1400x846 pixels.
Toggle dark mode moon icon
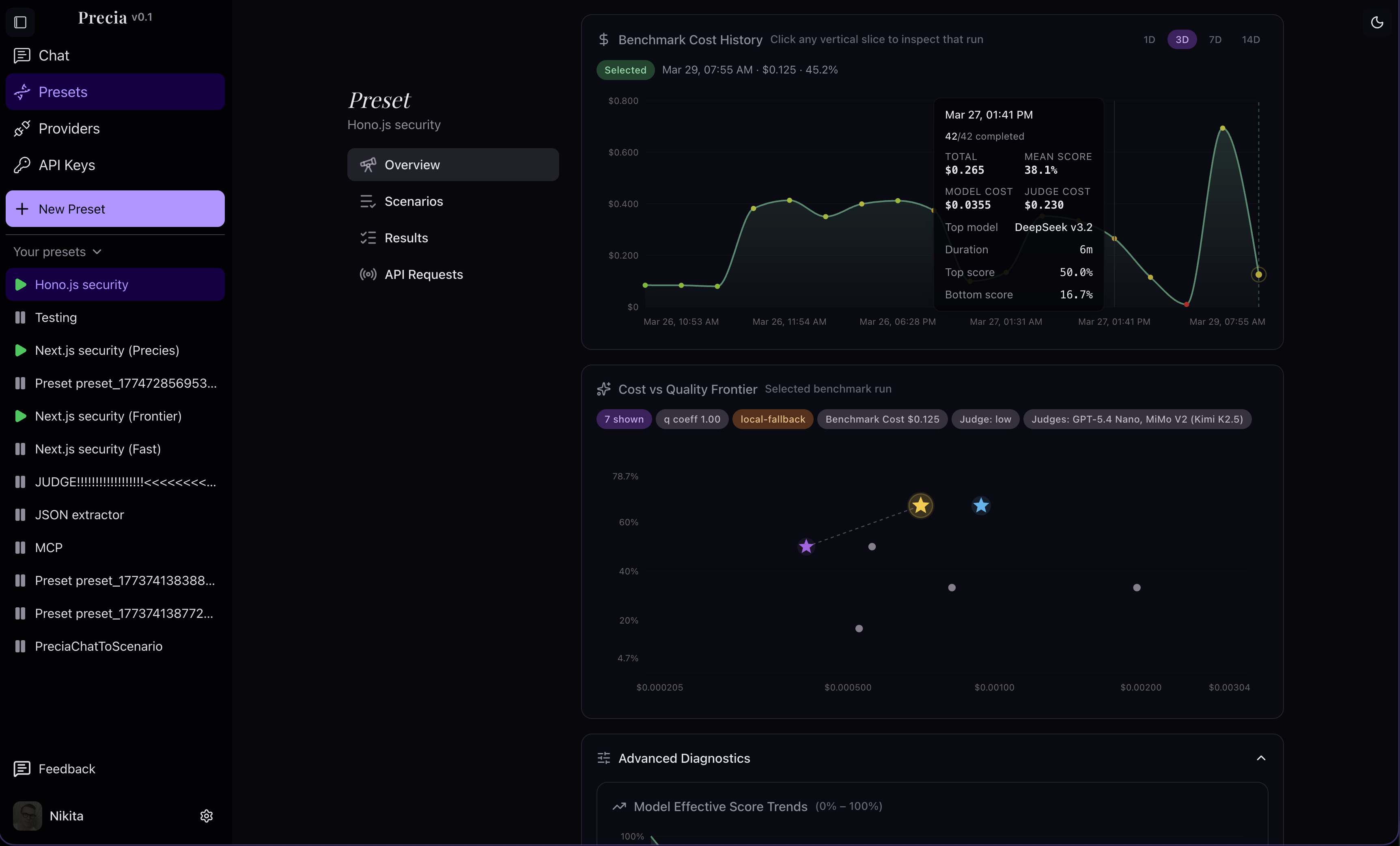(1377, 22)
